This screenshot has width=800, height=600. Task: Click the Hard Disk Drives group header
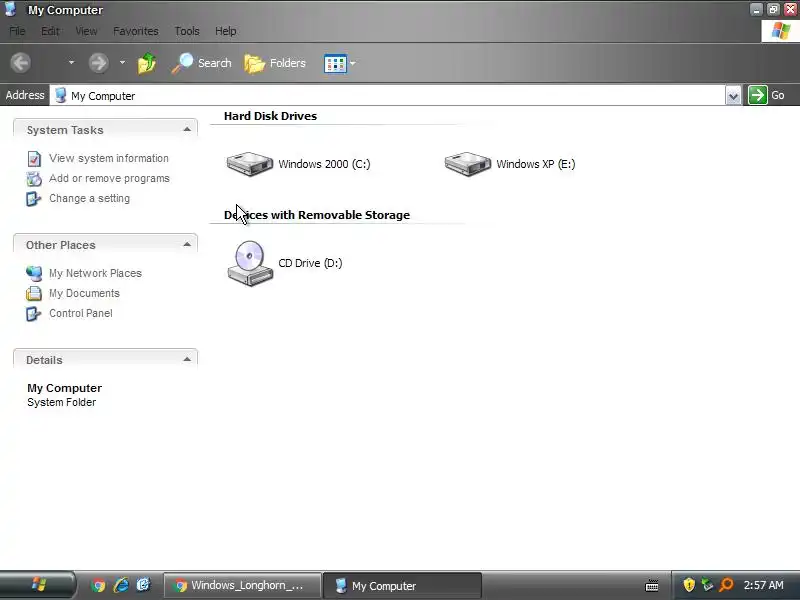coord(270,116)
